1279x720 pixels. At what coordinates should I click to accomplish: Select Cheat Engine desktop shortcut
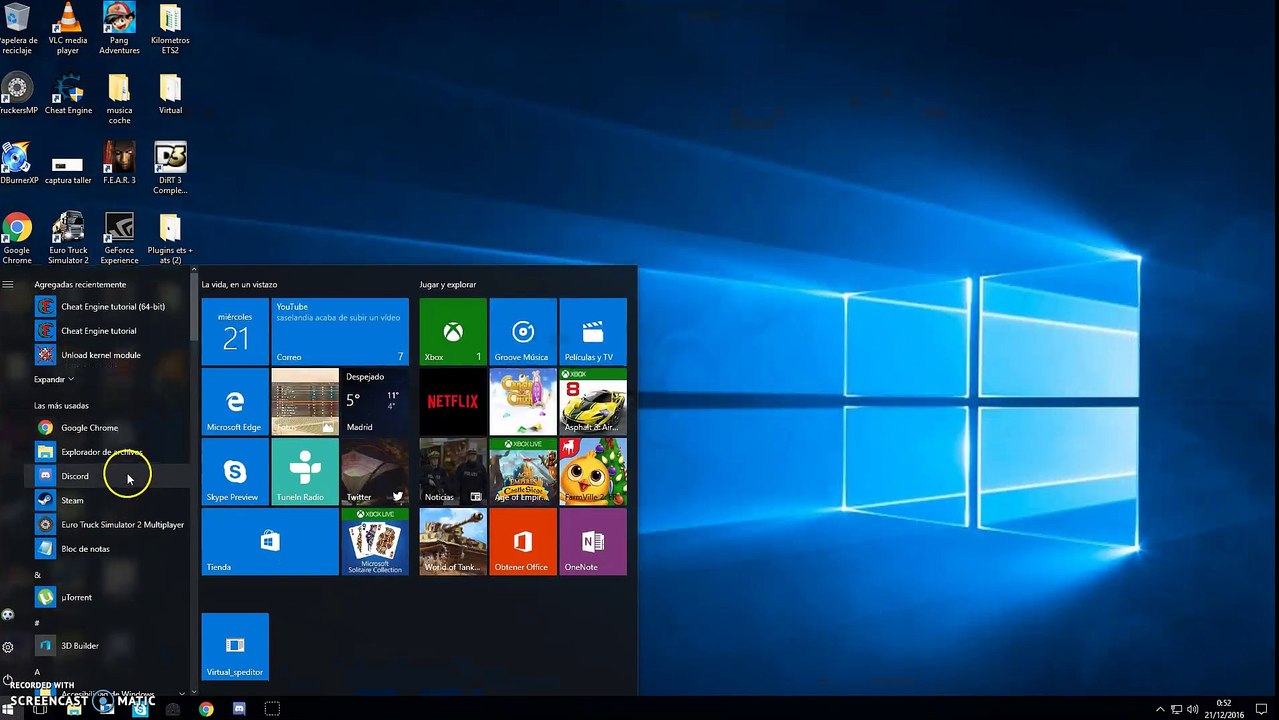68,94
